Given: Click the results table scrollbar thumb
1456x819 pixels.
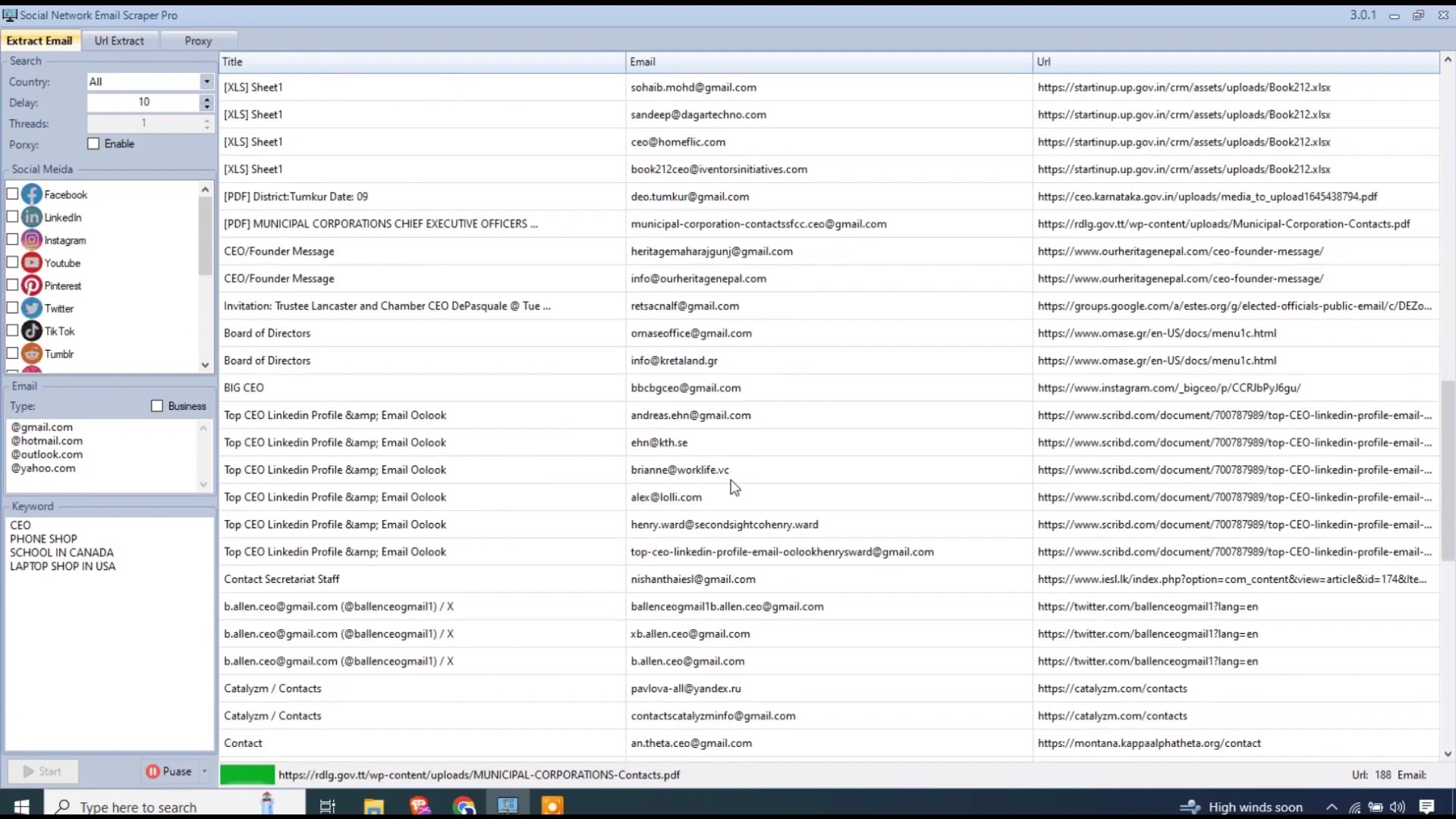Looking at the screenshot, I should tap(1448, 471).
